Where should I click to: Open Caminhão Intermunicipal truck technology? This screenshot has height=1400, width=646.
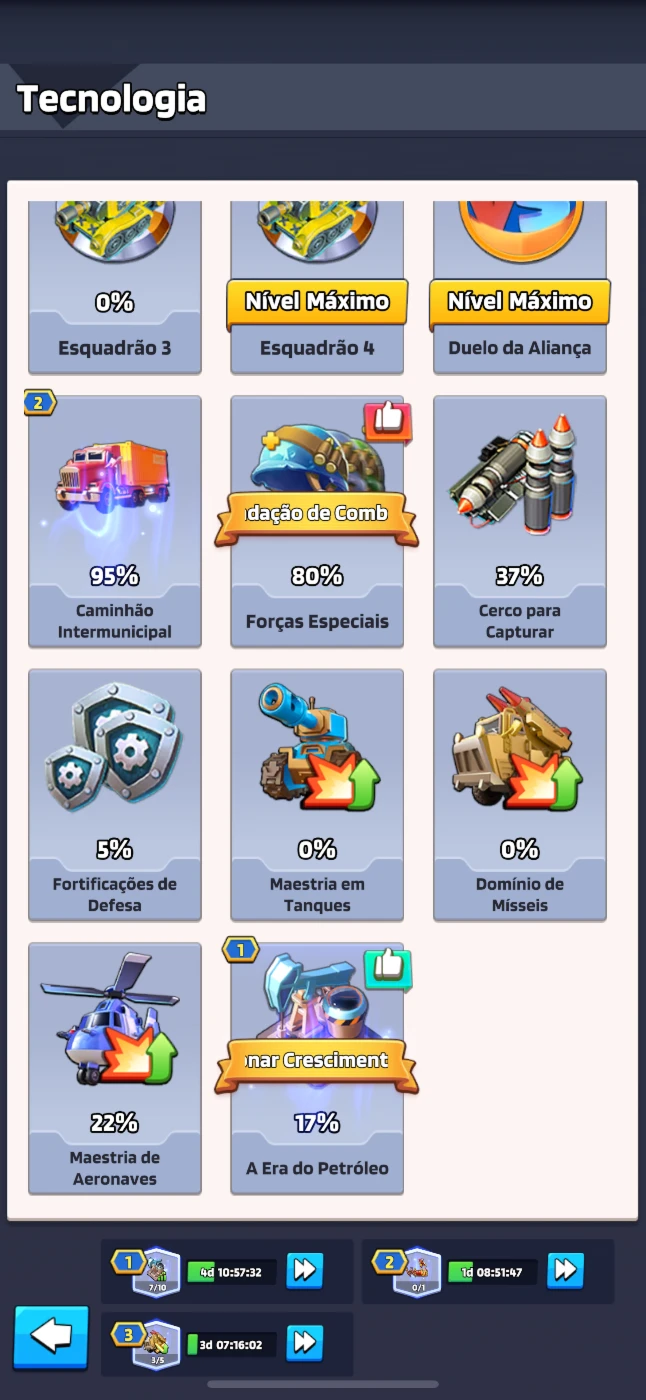[x=114, y=521]
